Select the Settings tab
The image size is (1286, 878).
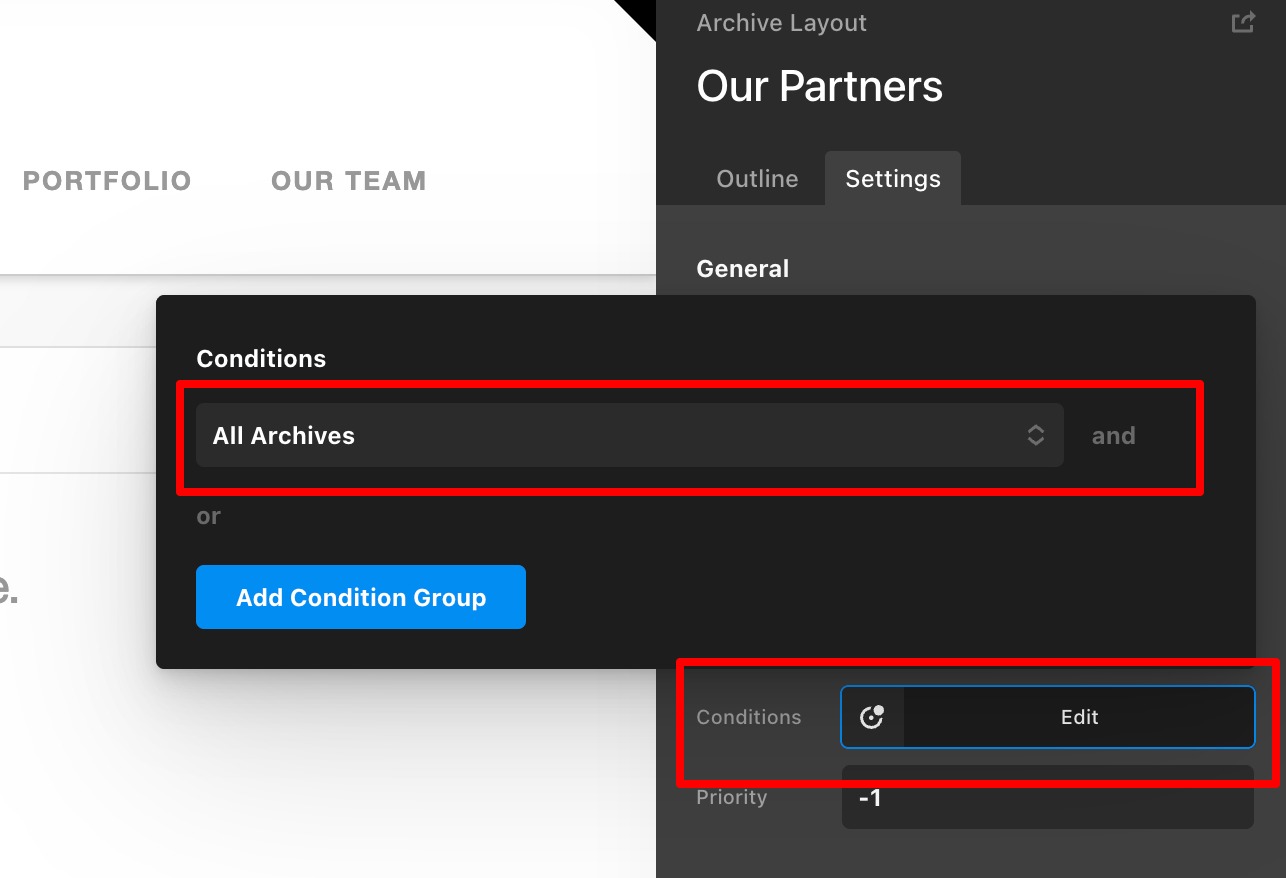[x=892, y=179]
